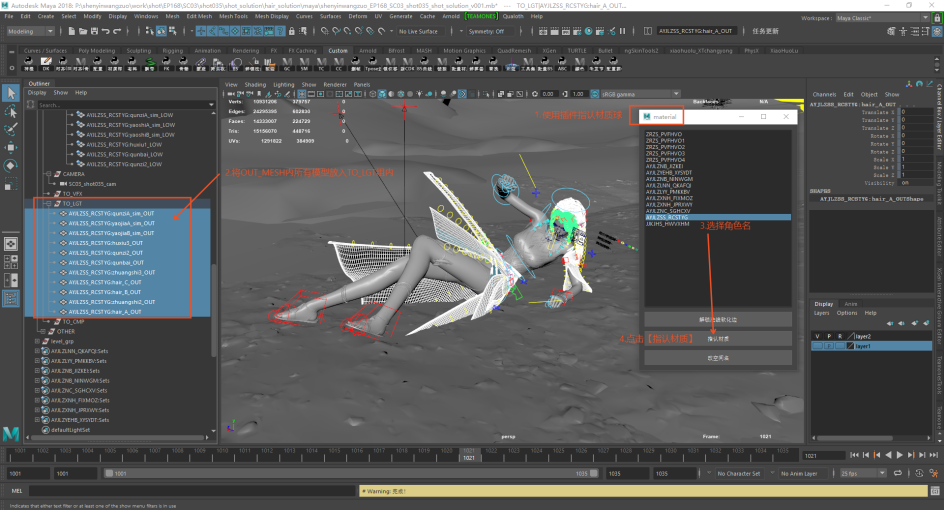Select AYJLZSS_RCSTYG:hair_A_OUT in the Outliner

pyautogui.click(x=102, y=311)
